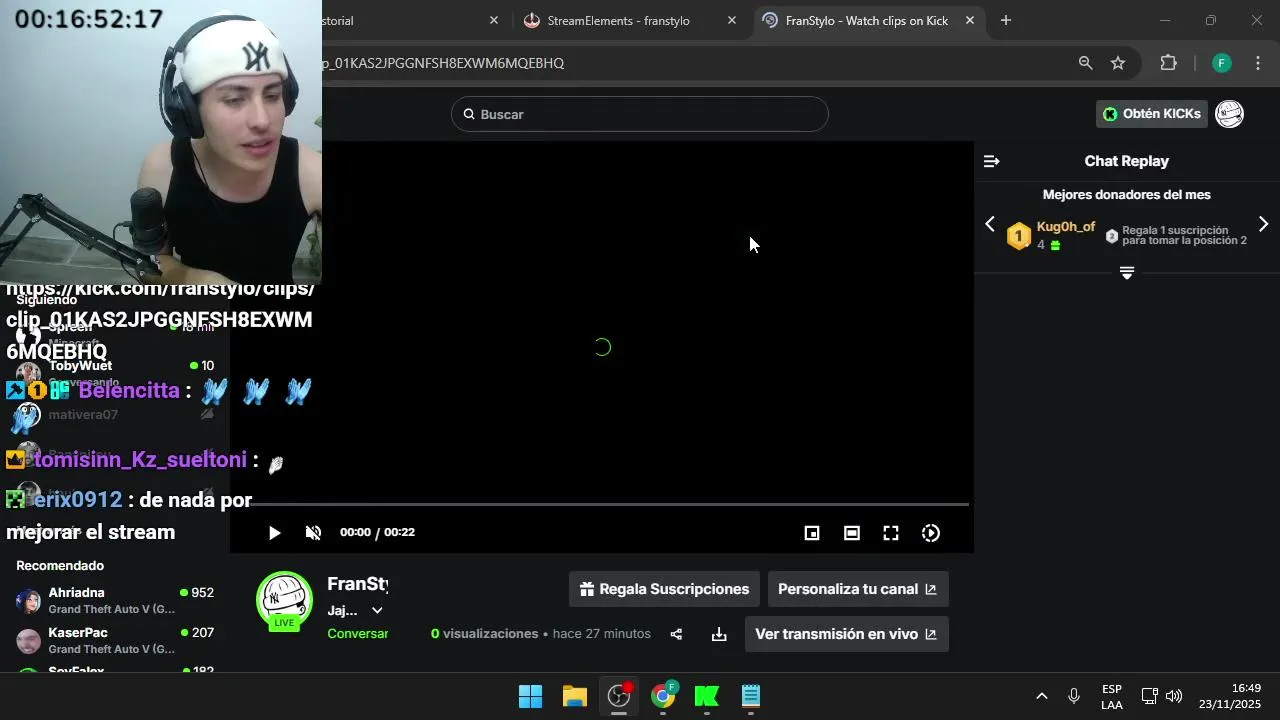Expand the donors leaderboard arrow
The image size is (1280, 720).
[x=1127, y=273]
